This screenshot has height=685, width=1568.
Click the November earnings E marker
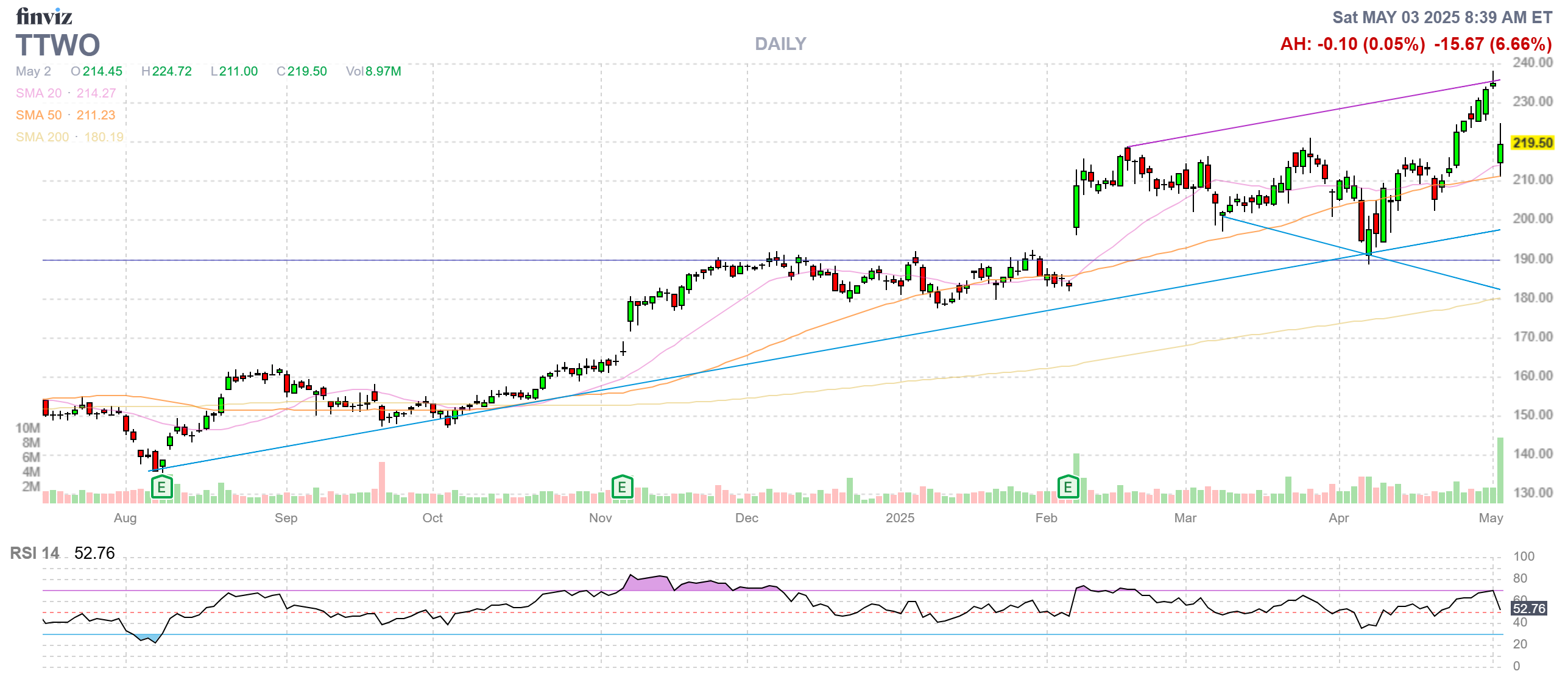pyautogui.click(x=622, y=488)
